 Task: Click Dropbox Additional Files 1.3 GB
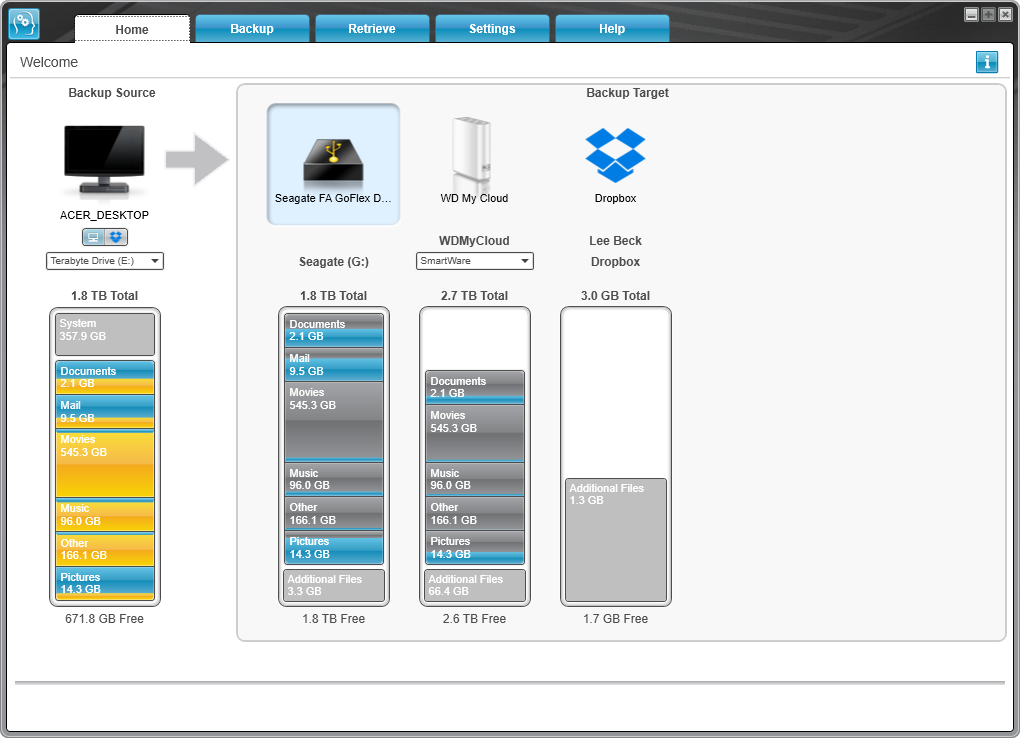(x=616, y=540)
